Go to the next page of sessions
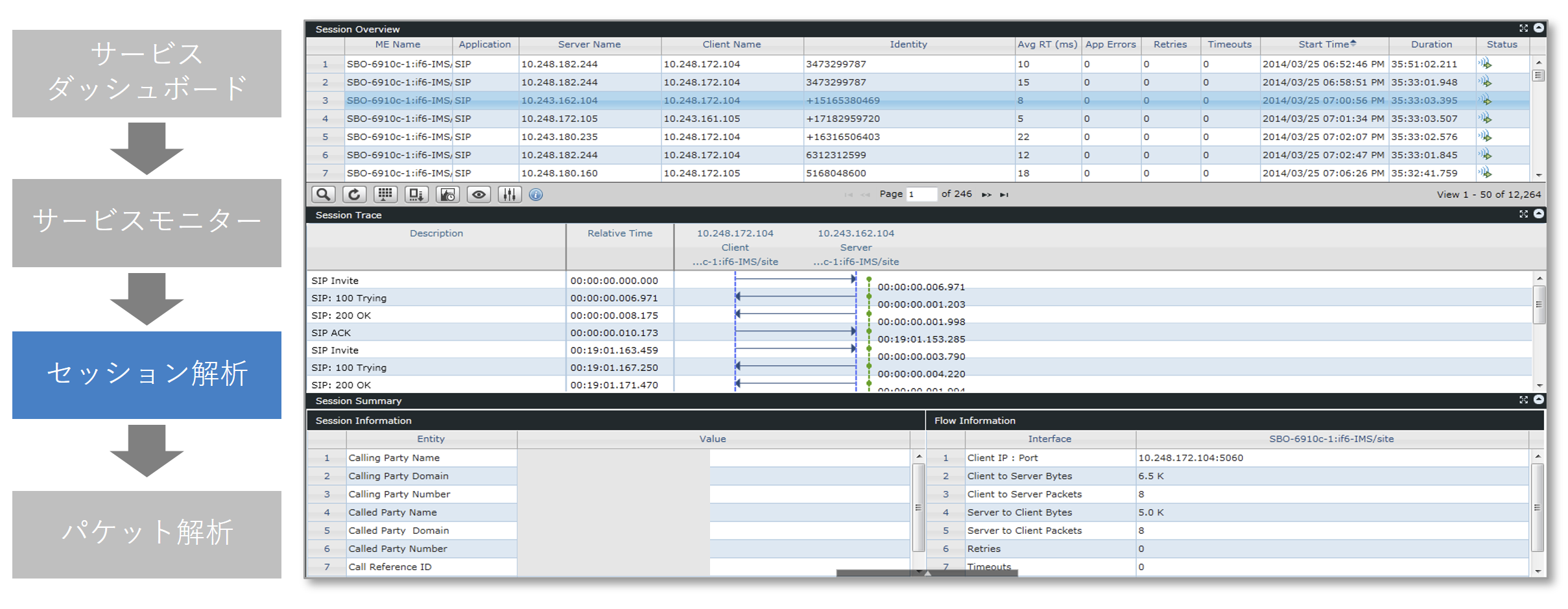 tap(986, 194)
